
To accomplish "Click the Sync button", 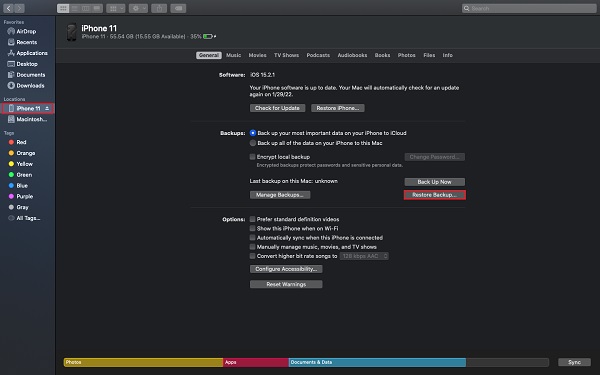I will [574, 362].
